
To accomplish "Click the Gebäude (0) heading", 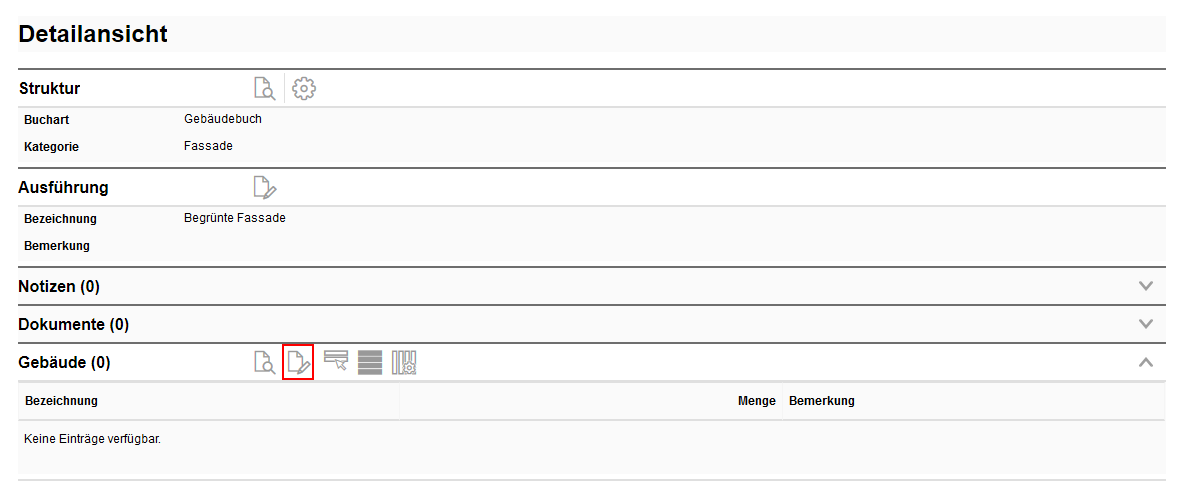I will 65,362.
